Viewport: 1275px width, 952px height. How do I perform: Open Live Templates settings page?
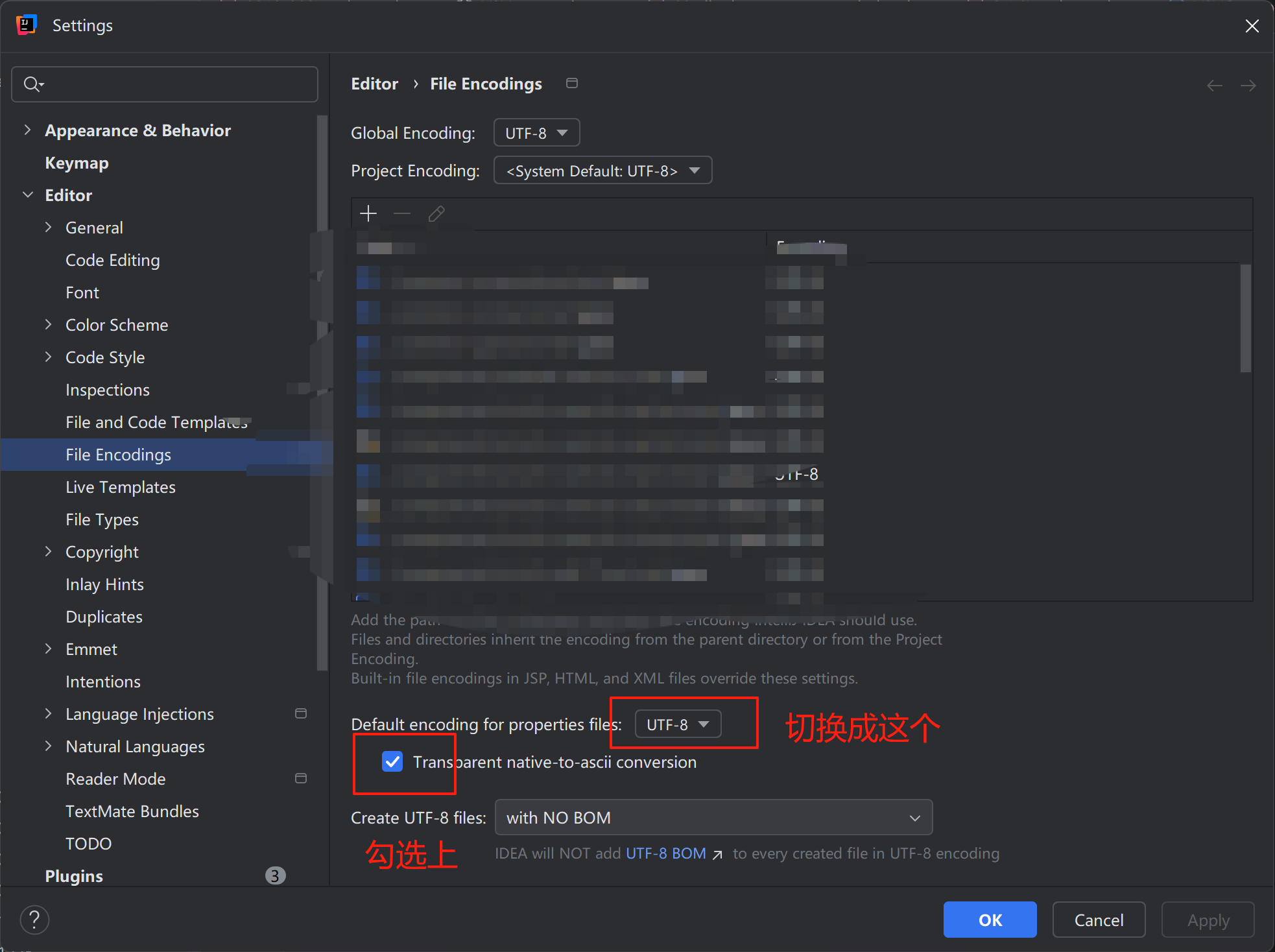pos(121,487)
